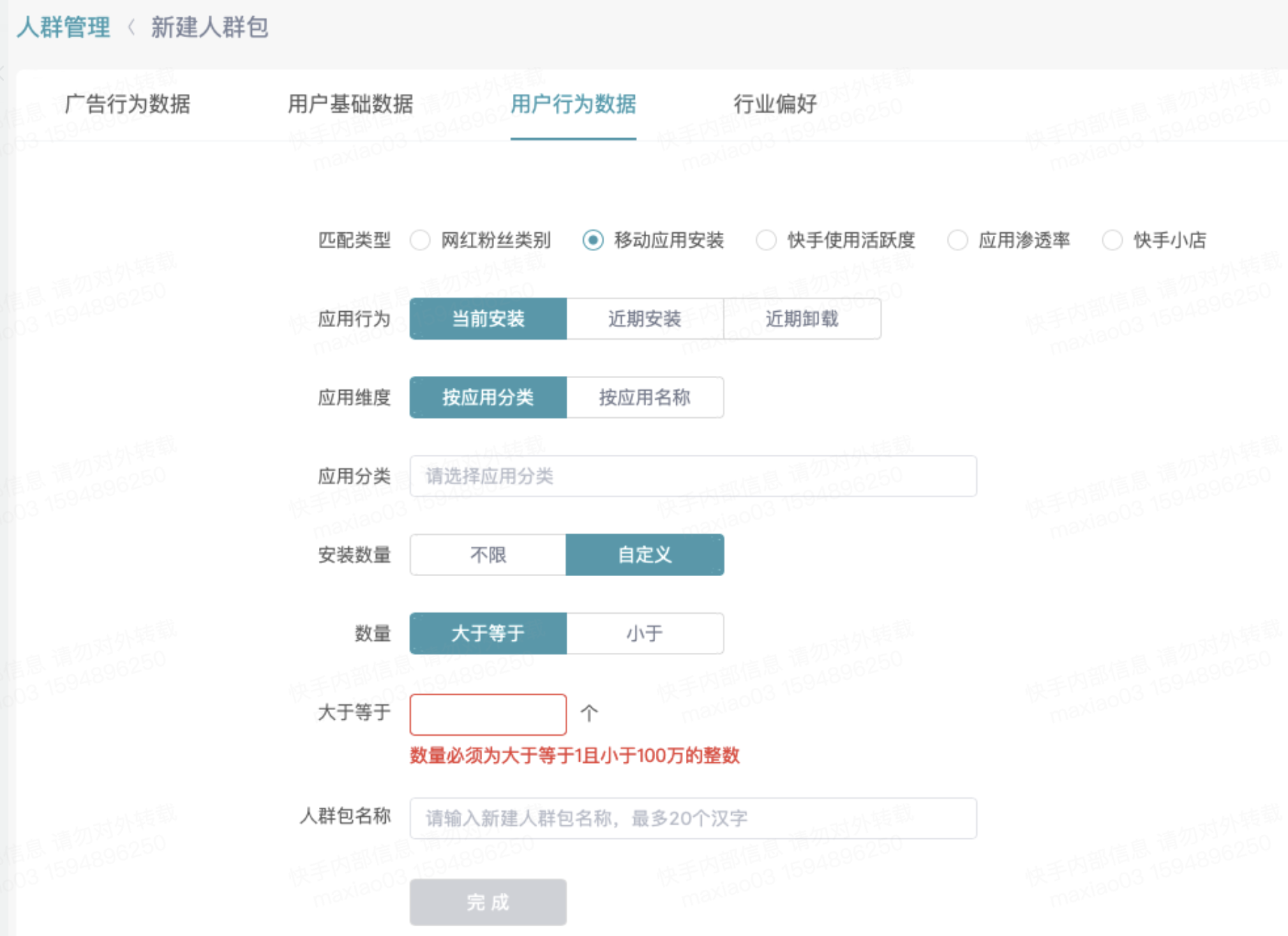1288x936 pixels.
Task: Select the 用户行为数据 tab
Action: pos(573,104)
